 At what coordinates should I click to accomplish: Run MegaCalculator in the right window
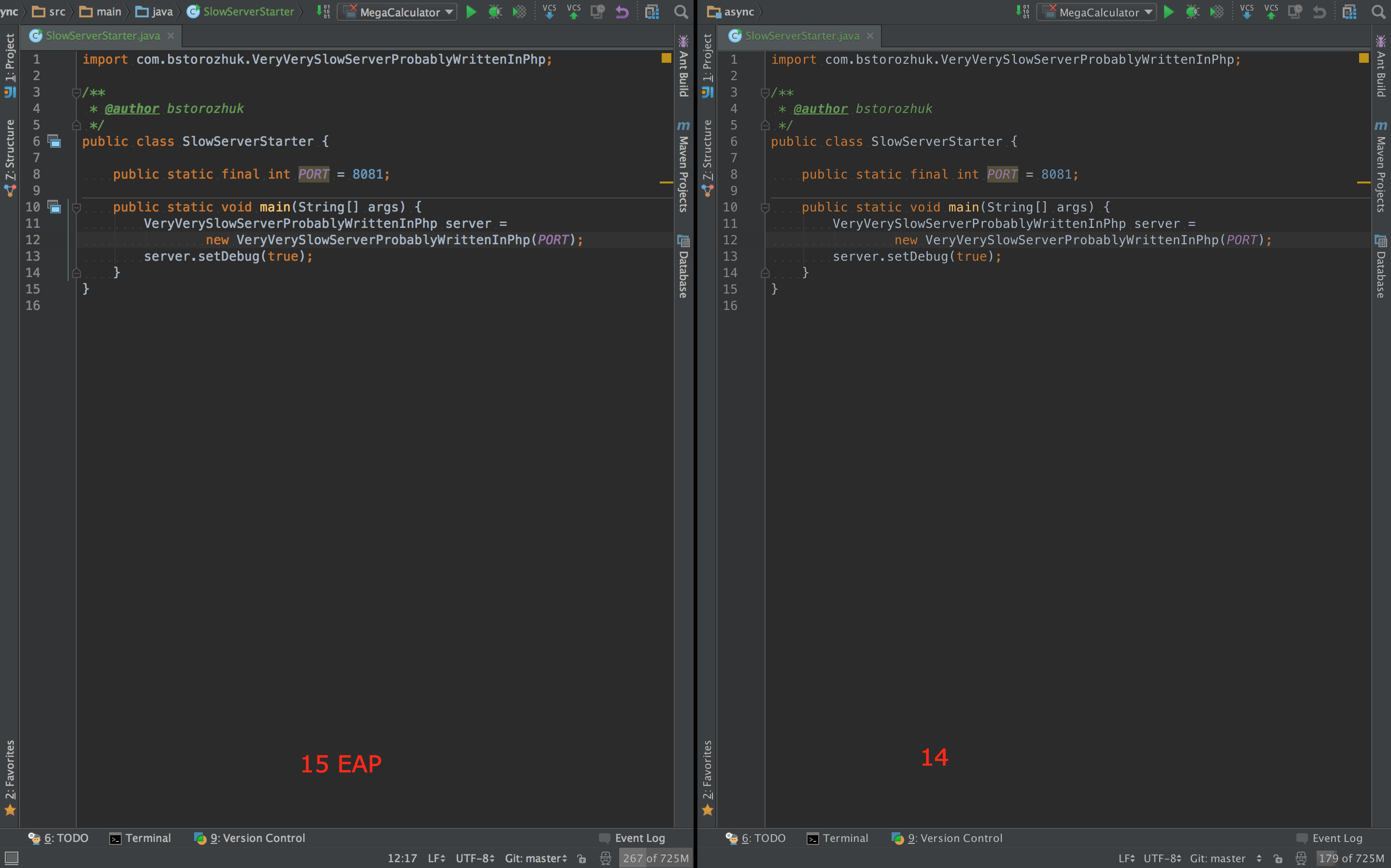tap(1169, 12)
